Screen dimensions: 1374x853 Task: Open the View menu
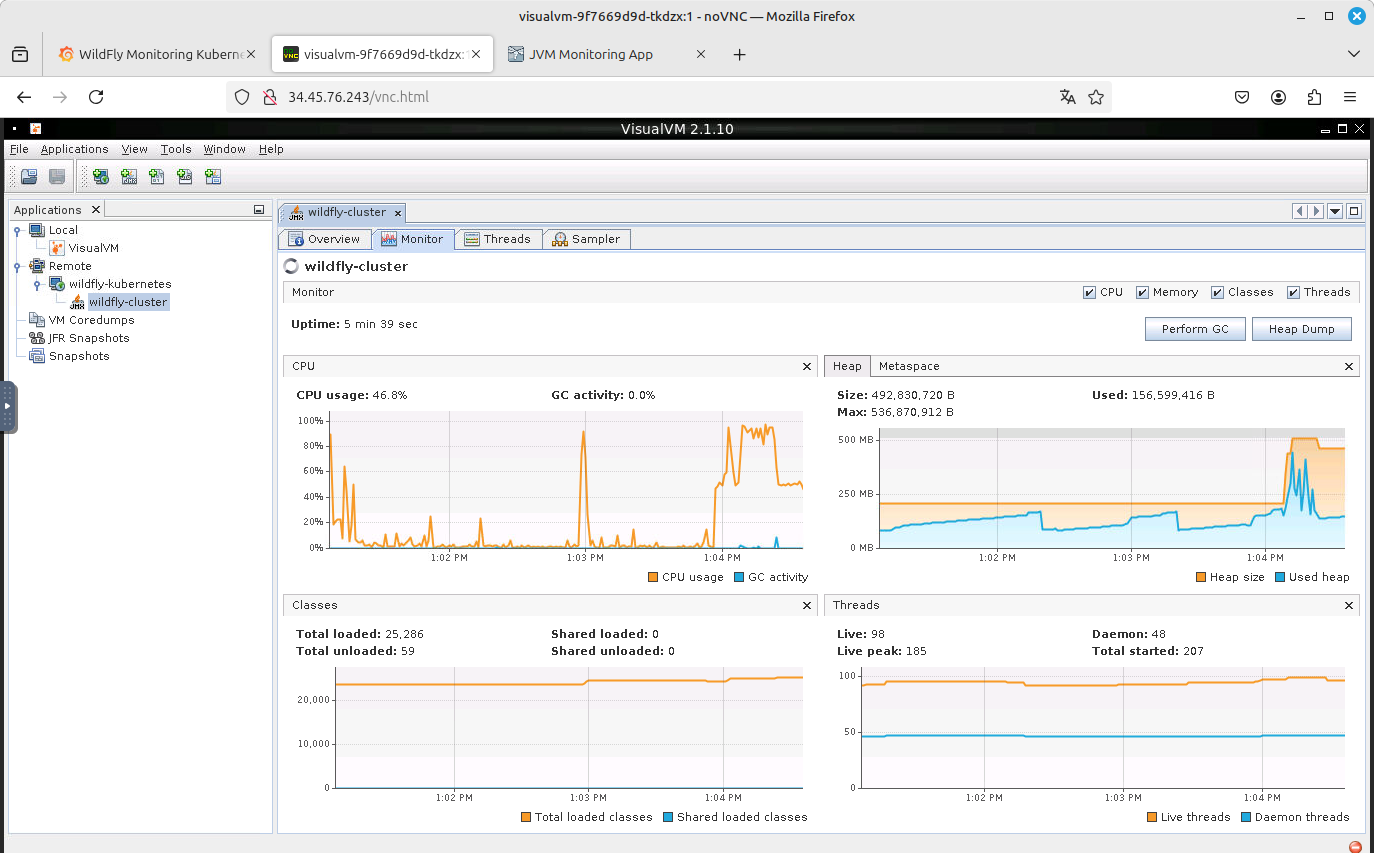135,149
